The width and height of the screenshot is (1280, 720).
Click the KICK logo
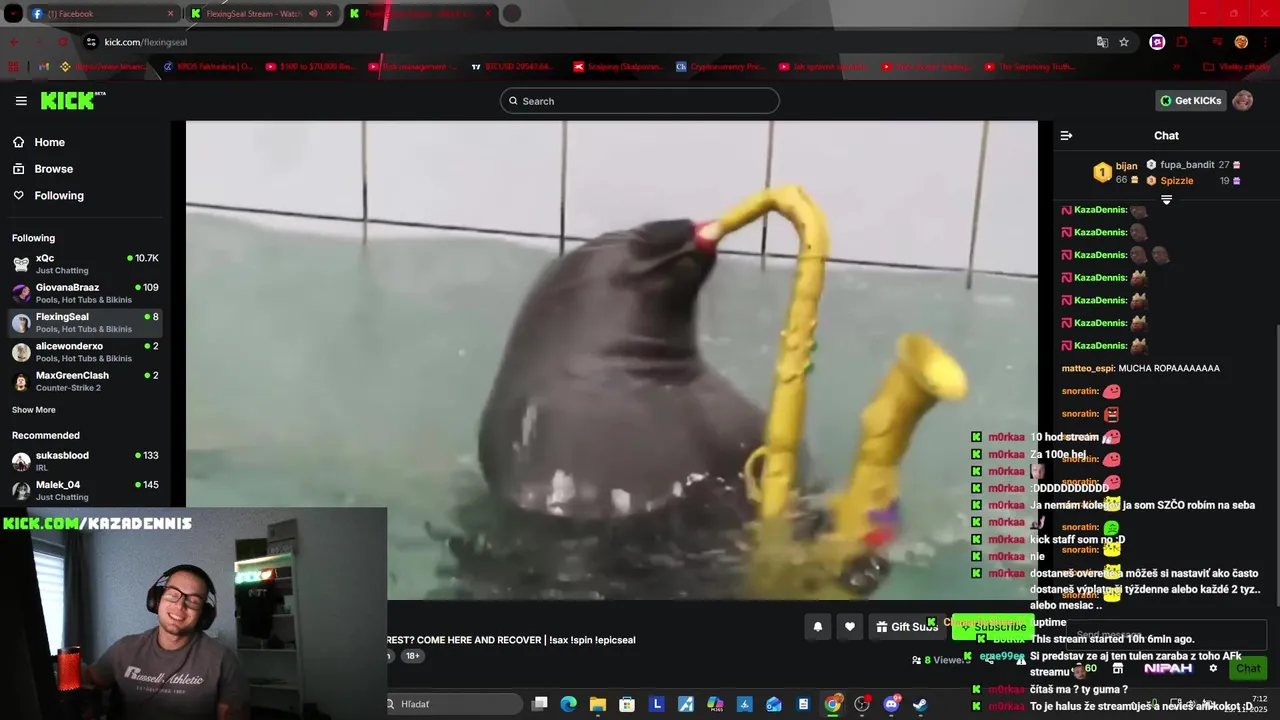(72, 100)
